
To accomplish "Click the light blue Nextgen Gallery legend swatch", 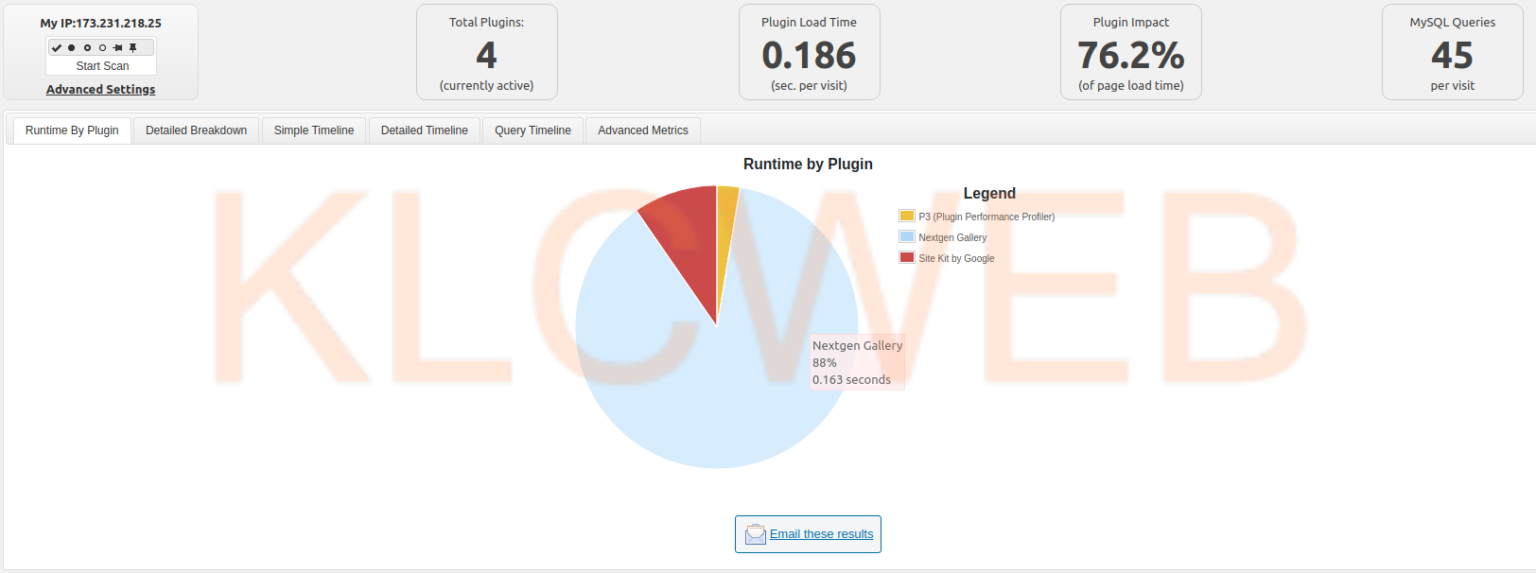I will (907, 237).
